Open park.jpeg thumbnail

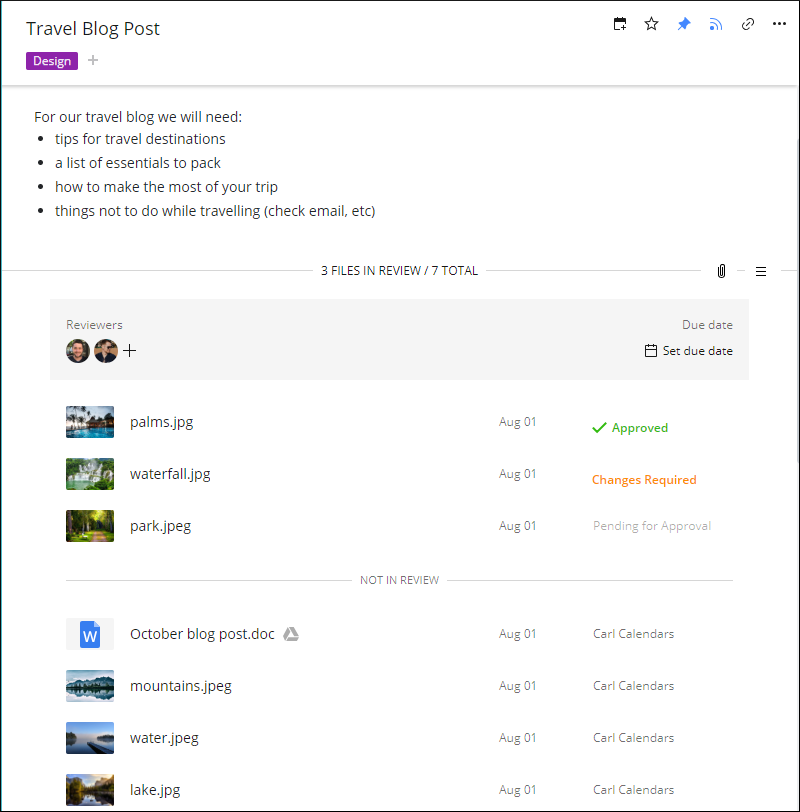coord(90,526)
